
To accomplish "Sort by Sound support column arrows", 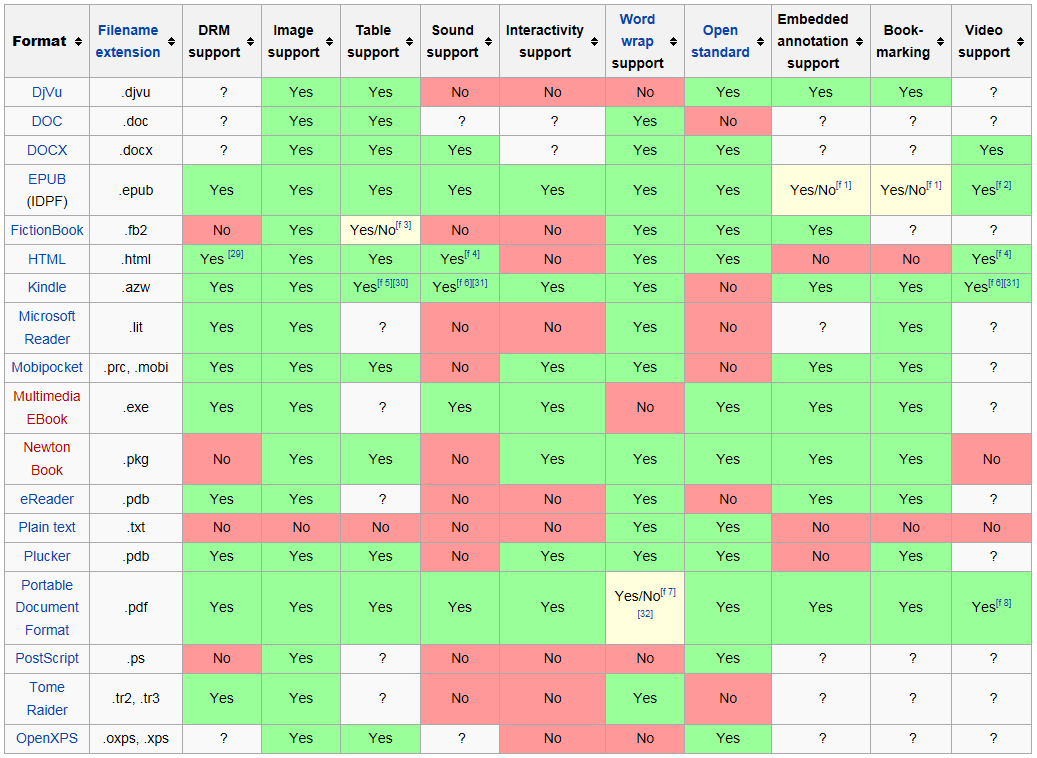I will (488, 41).
